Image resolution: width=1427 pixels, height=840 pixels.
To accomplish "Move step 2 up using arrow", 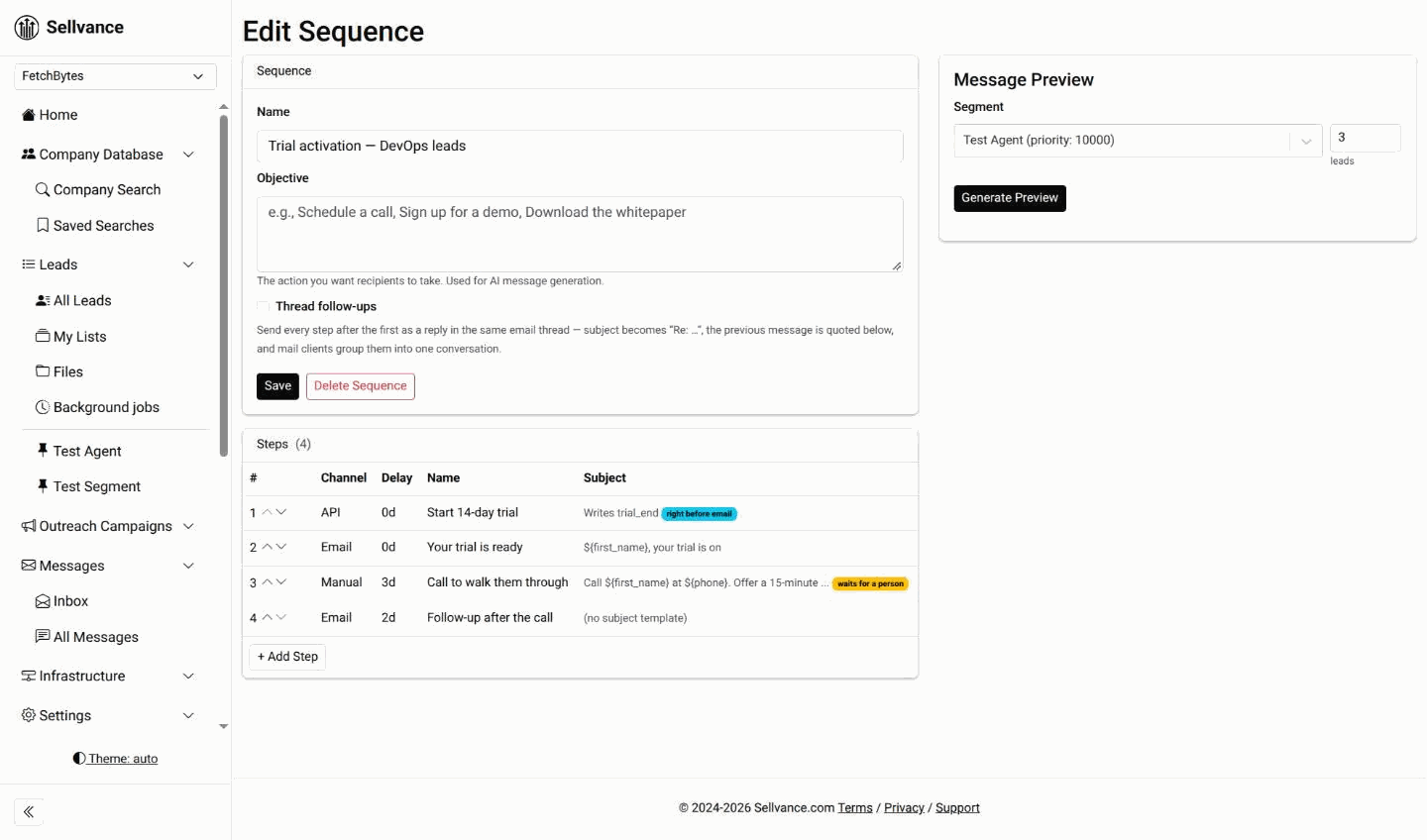I will click(267, 547).
